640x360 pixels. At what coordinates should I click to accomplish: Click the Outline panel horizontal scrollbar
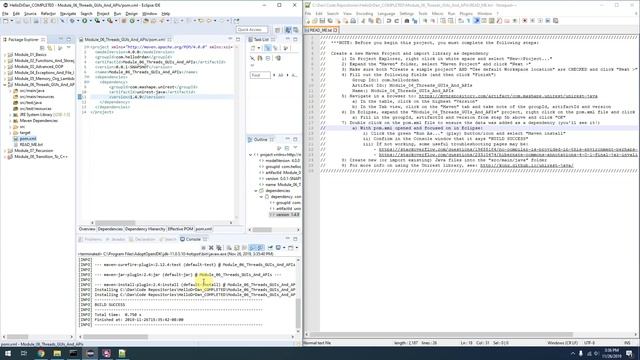click(x=262, y=230)
